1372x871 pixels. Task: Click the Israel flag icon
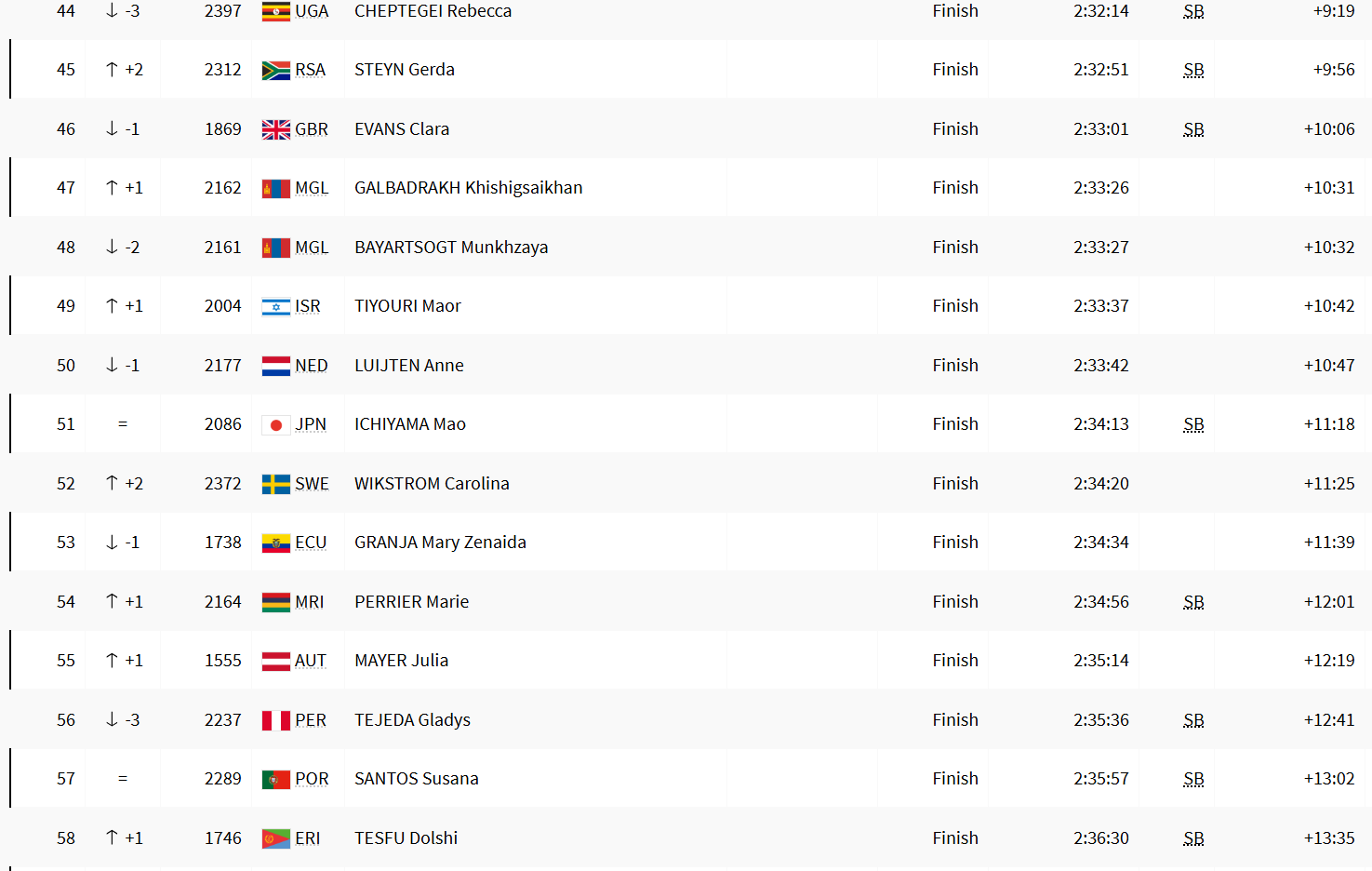(275, 307)
